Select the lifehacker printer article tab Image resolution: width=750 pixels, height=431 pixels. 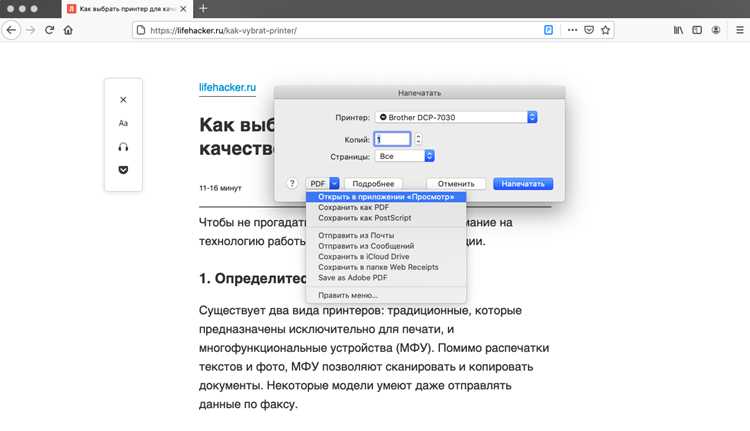[x=127, y=9]
